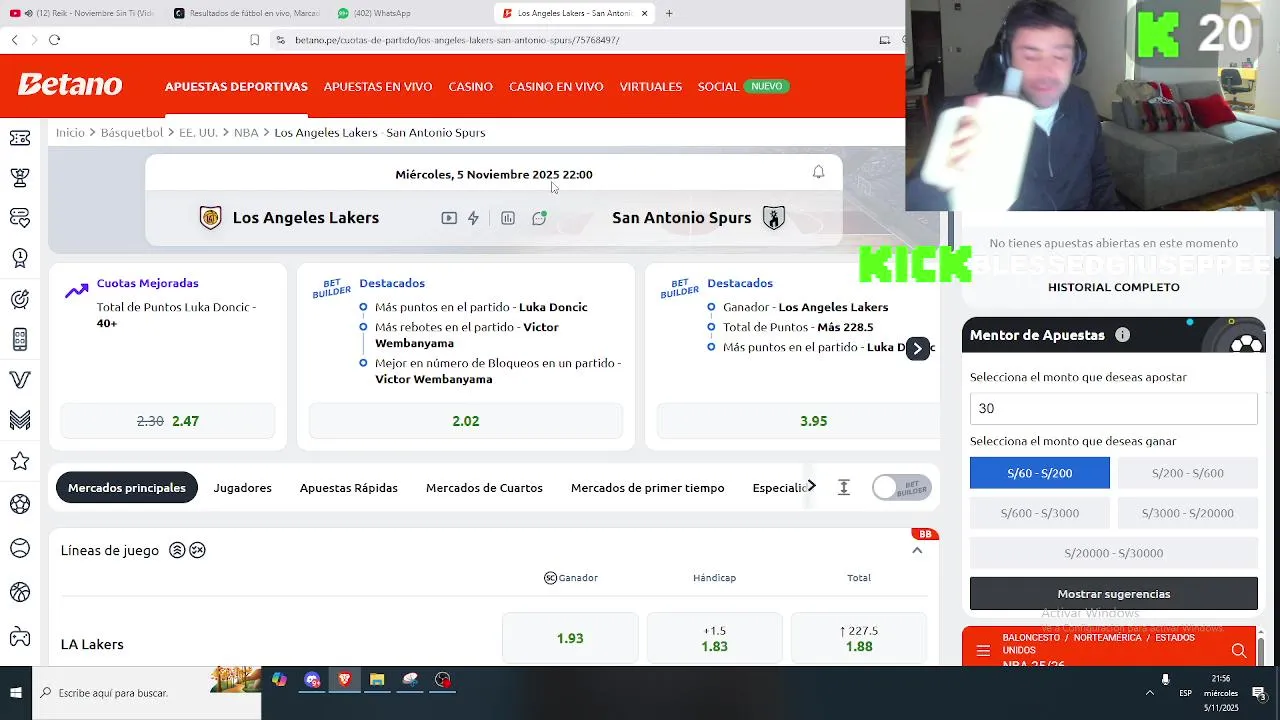The width and height of the screenshot is (1280, 720).
Task: Open the Virtuales menu item
Action: pyautogui.click(x=651, y=86)
